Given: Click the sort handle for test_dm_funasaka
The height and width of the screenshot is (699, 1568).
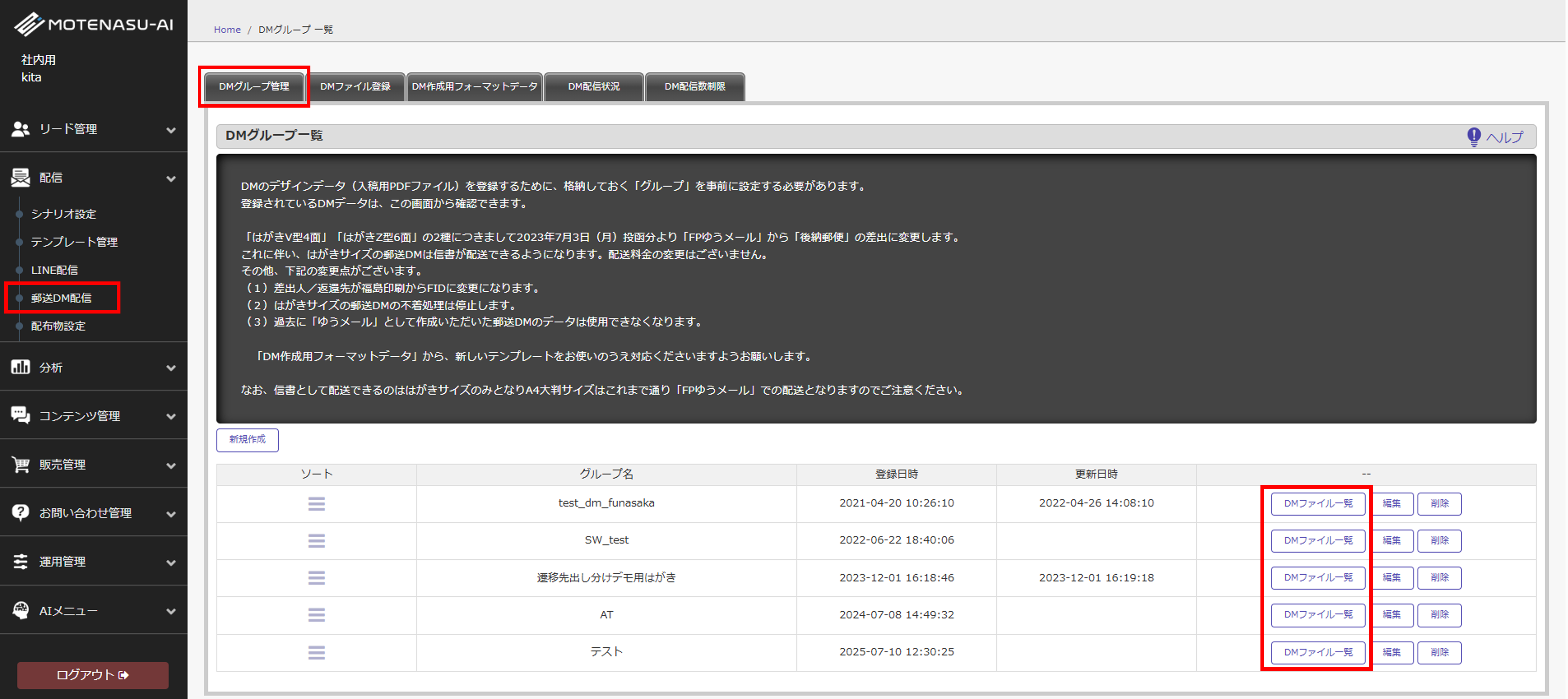Looking at the screenshot, I should (x=316, y=503).
